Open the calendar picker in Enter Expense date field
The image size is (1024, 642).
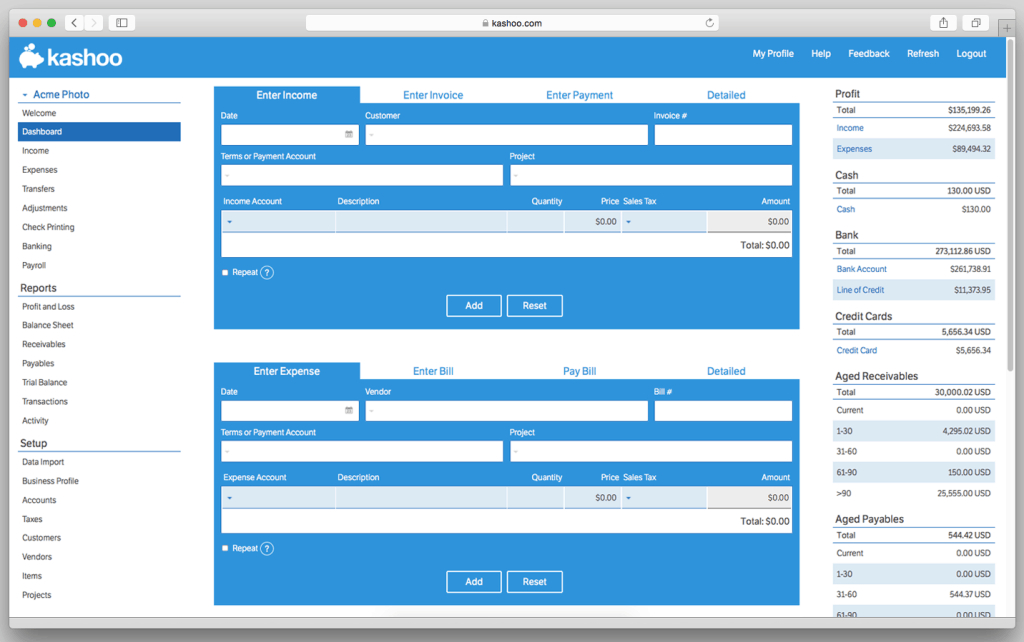[x=348, y=410]
